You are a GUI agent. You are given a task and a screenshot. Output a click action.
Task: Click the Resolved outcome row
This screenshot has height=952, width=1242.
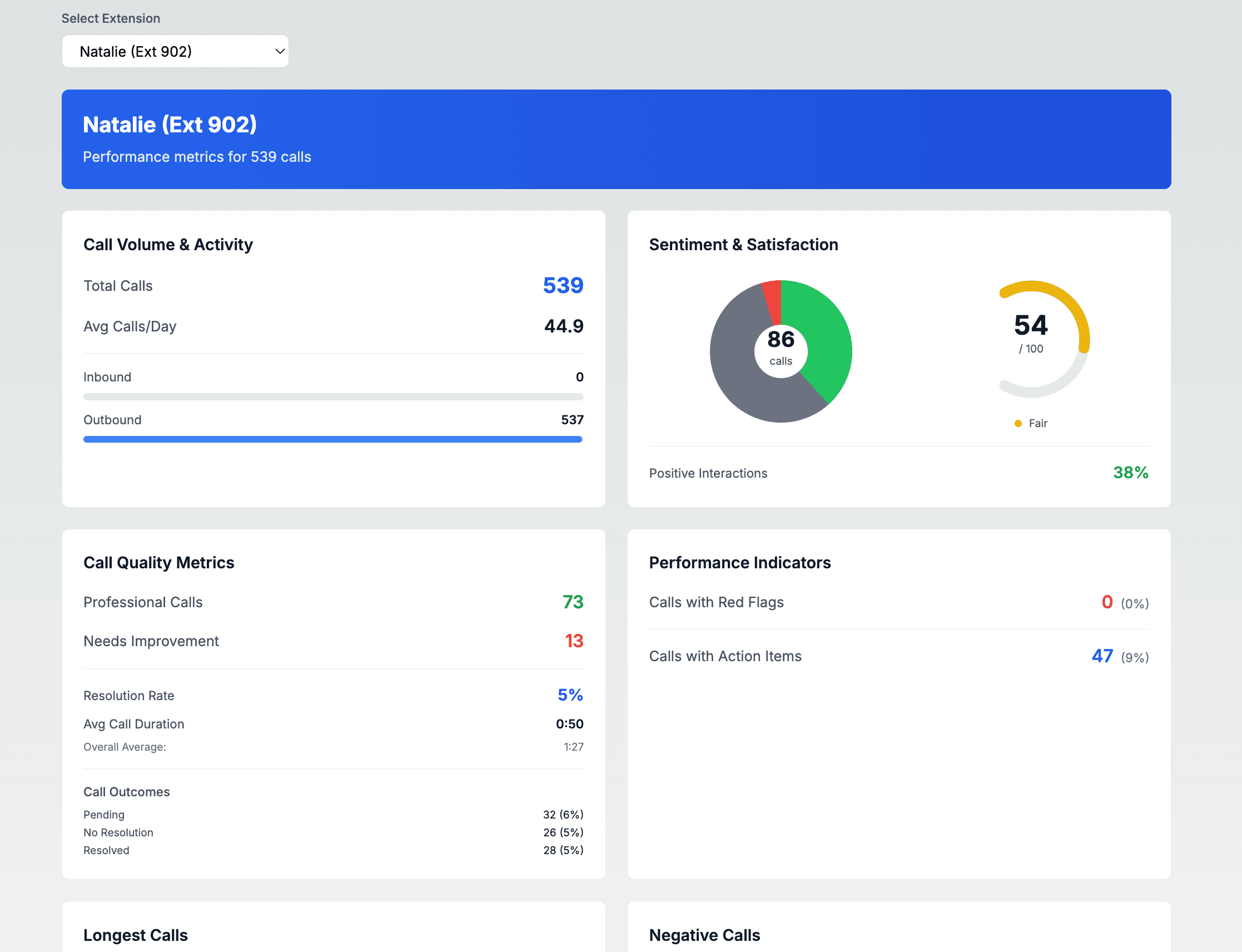332,850
